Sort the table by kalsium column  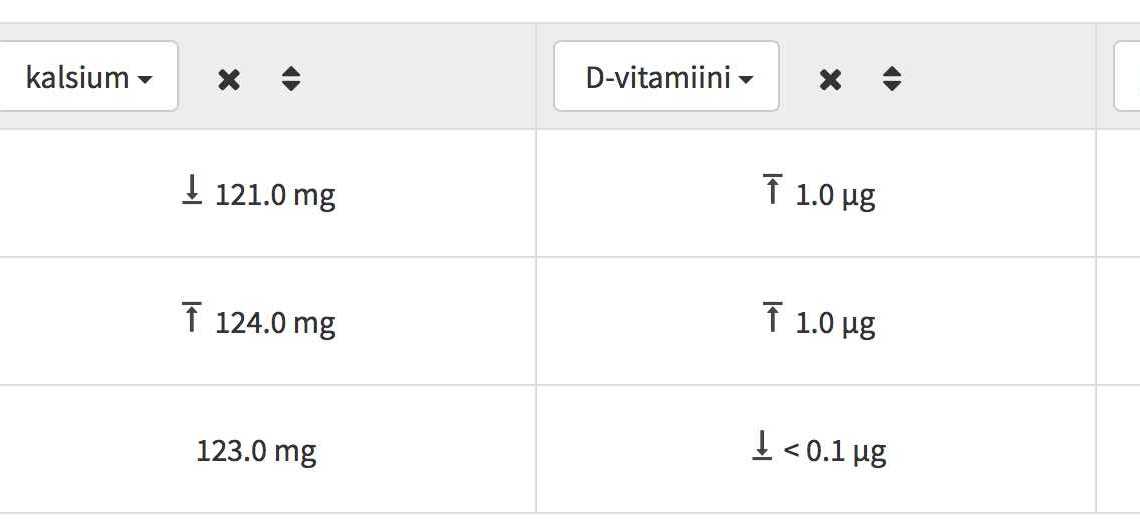(x=291, y=78)
